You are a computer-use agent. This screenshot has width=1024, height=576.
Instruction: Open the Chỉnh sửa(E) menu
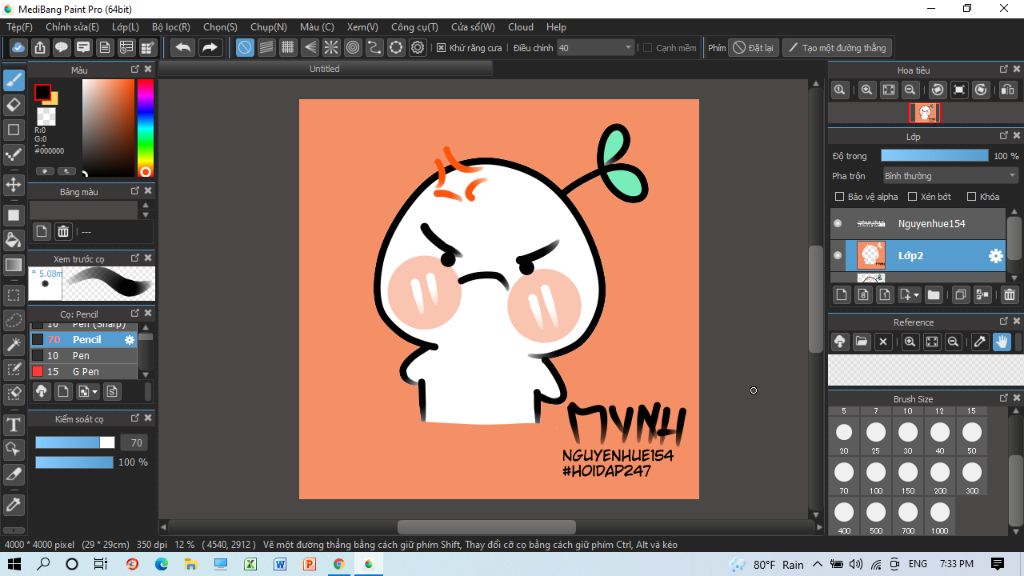(72, 27)
